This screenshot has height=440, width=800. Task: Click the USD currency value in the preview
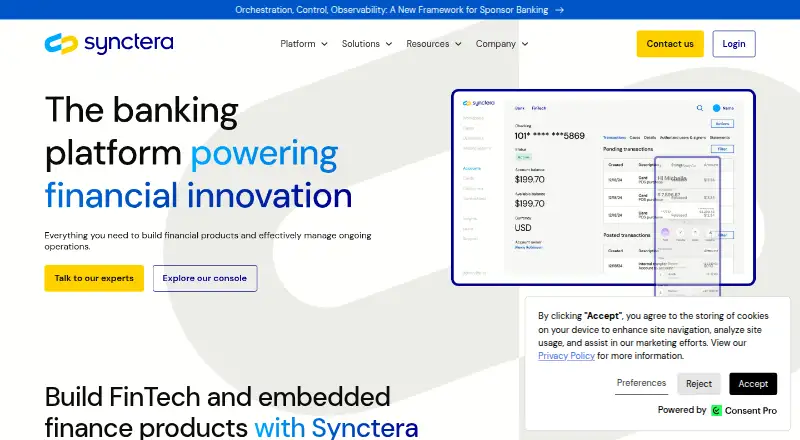click(523, 228)
